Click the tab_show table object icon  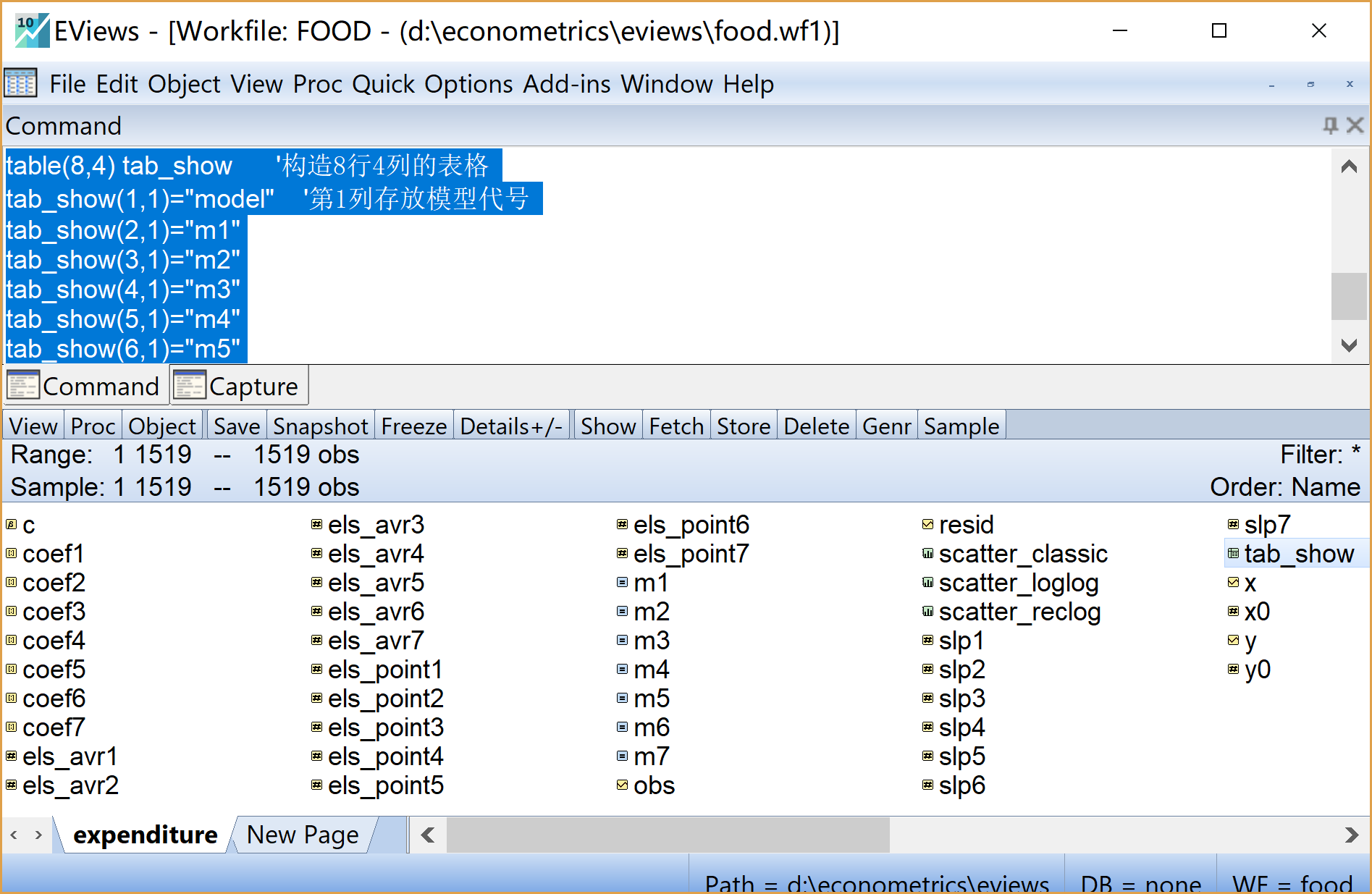(1233, 554)
